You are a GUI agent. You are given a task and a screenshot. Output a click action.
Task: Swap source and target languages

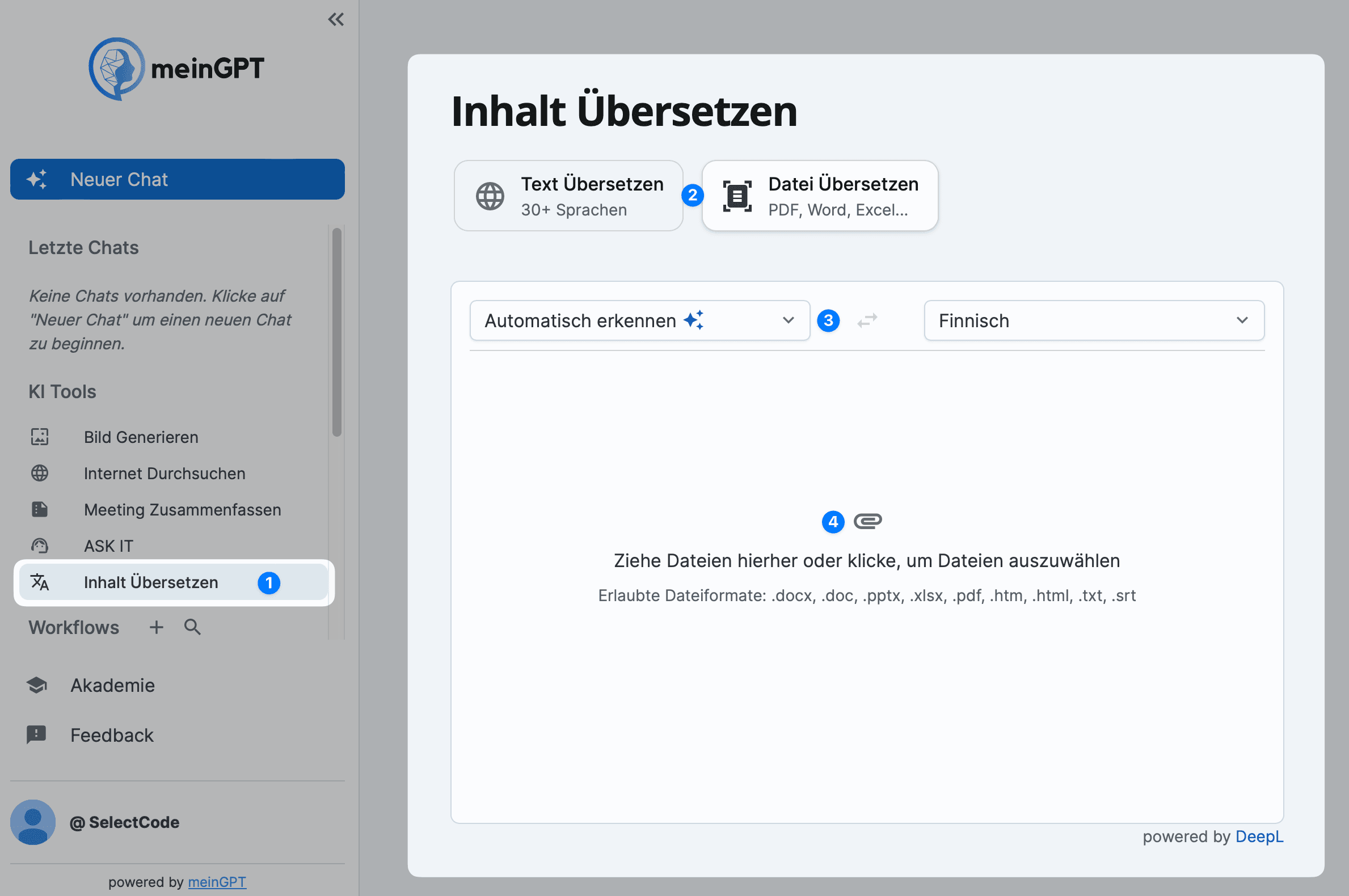point(867,320)
